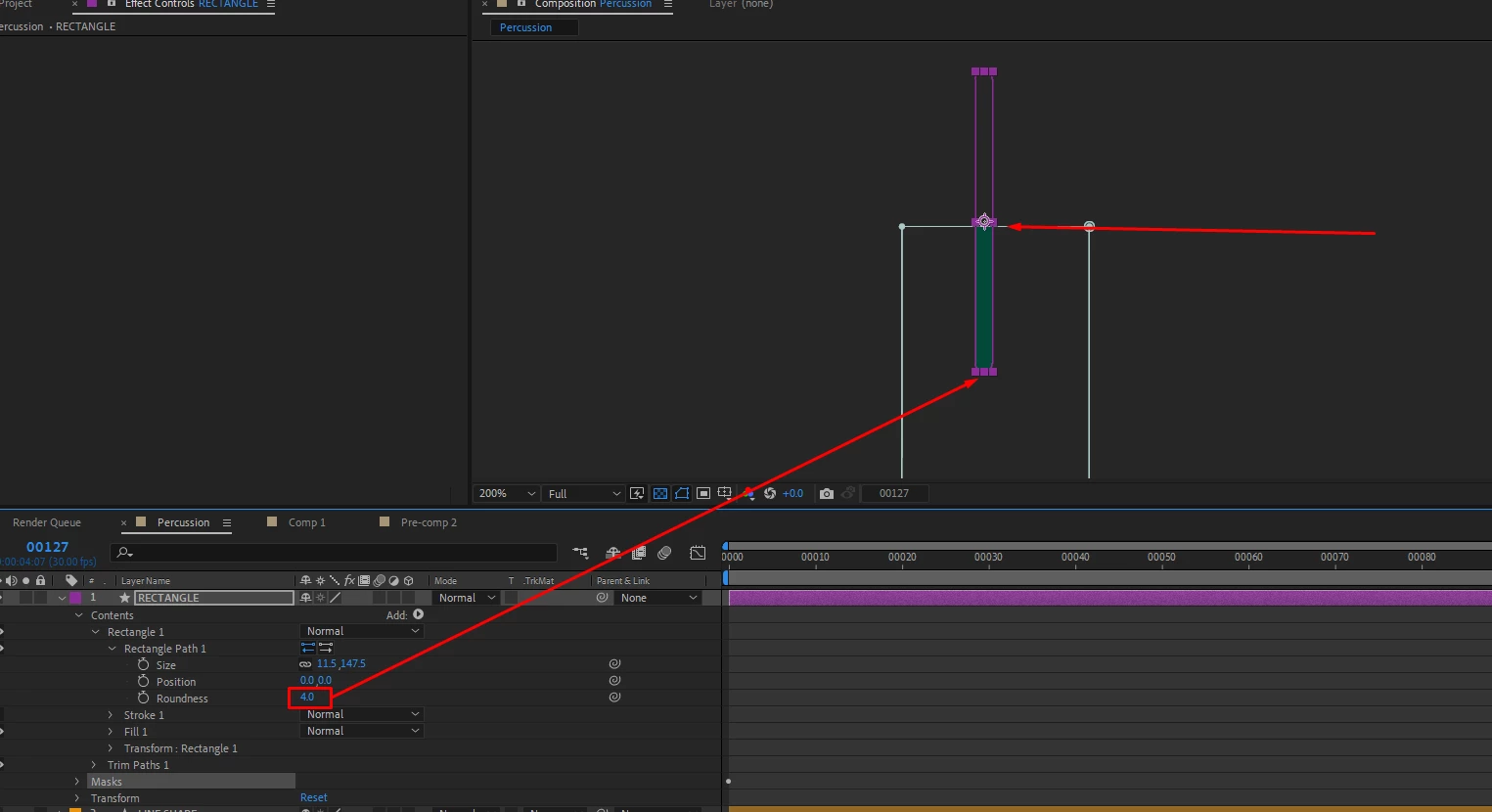Image resolution: width=1492 pixels, height=812 pixels.
Task: Click the Fast Previews icon
Action: [637, 493]
